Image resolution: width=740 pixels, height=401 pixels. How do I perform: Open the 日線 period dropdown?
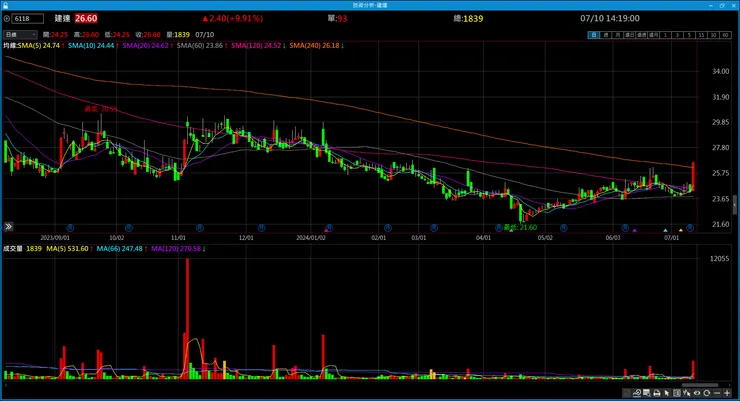point(20,34)
